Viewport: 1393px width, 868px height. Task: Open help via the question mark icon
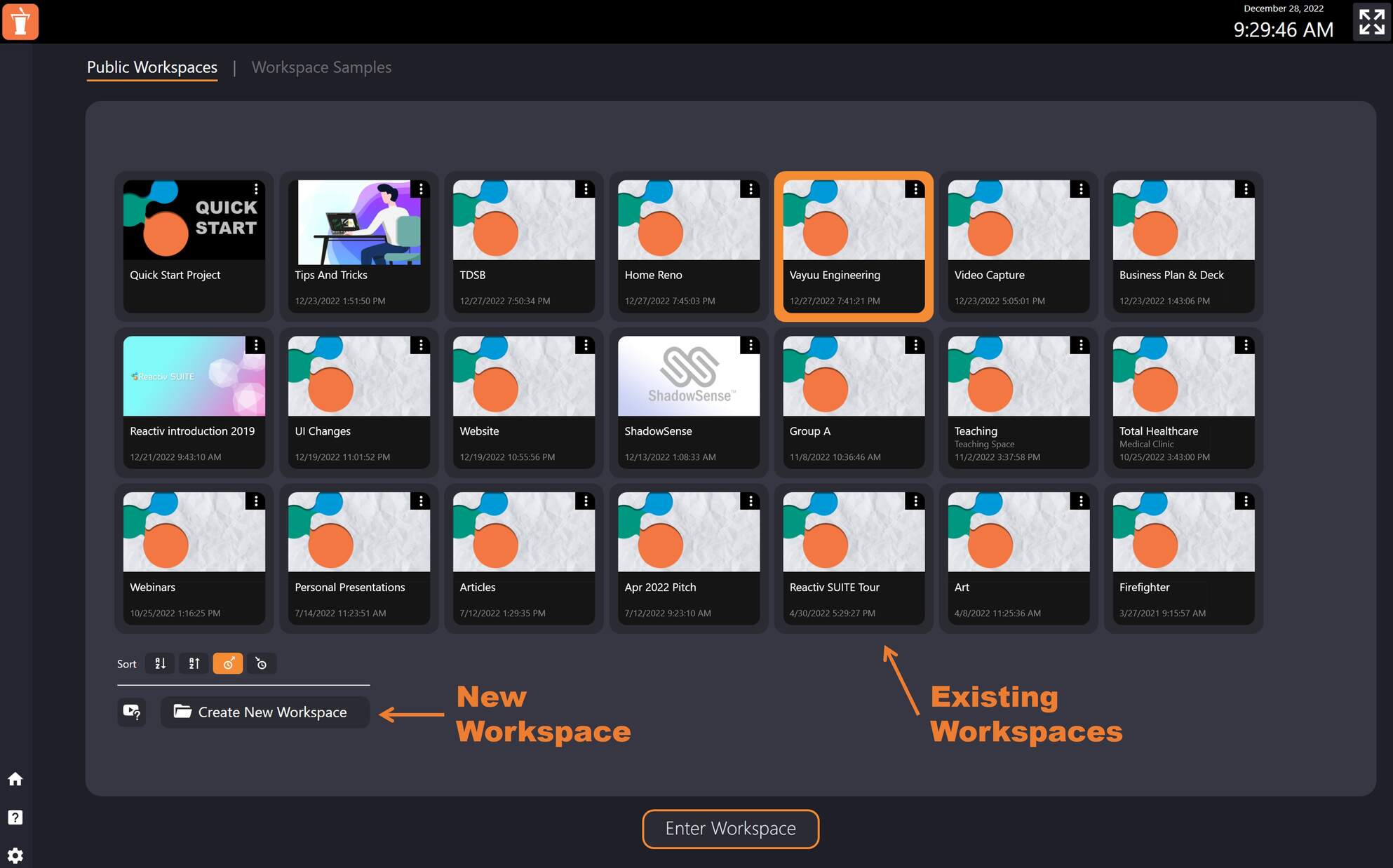click(x=15, y=817)
